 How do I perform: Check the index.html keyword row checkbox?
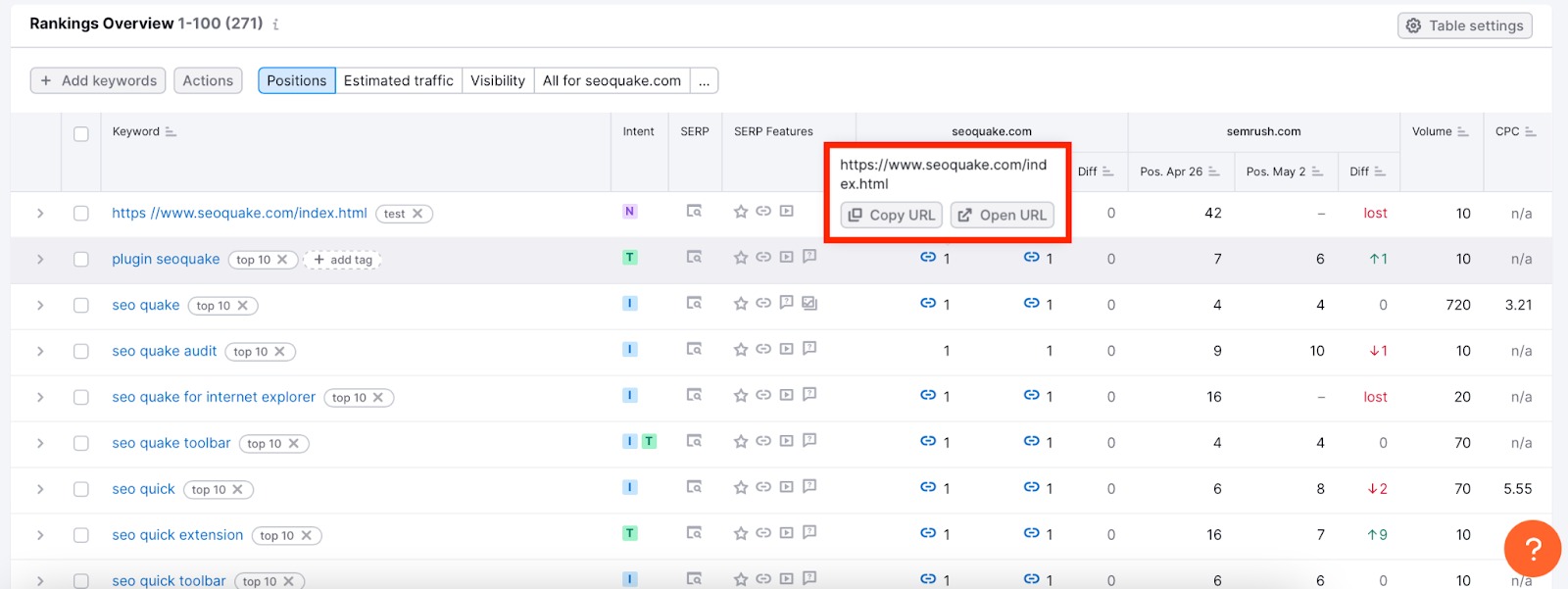pyautogui.click(x=81, y=214)
